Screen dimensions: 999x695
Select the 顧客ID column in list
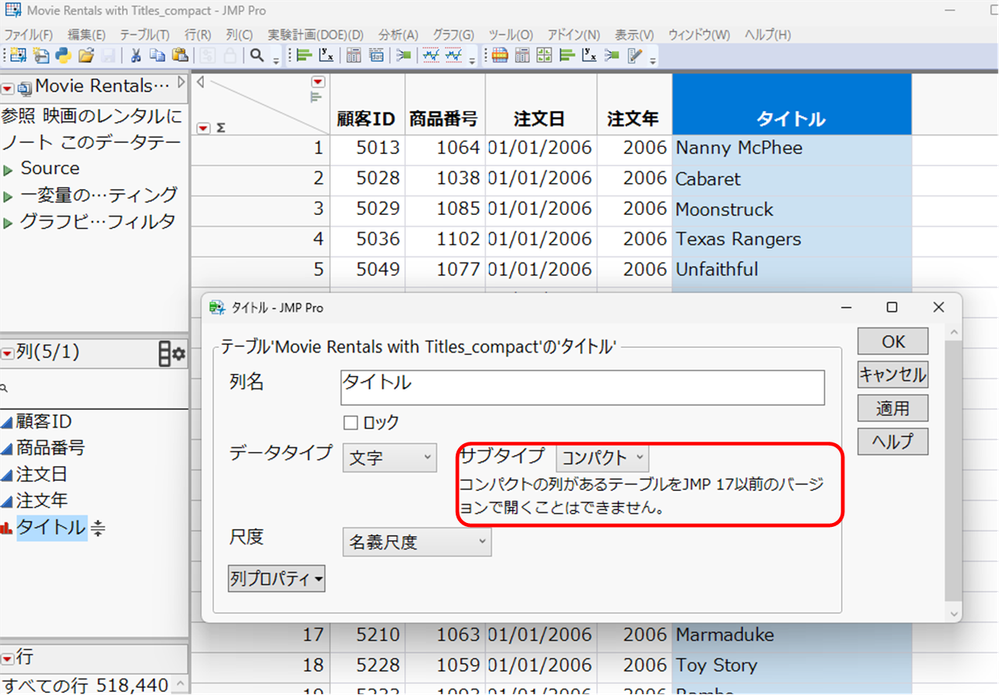[x=43, y=422]
